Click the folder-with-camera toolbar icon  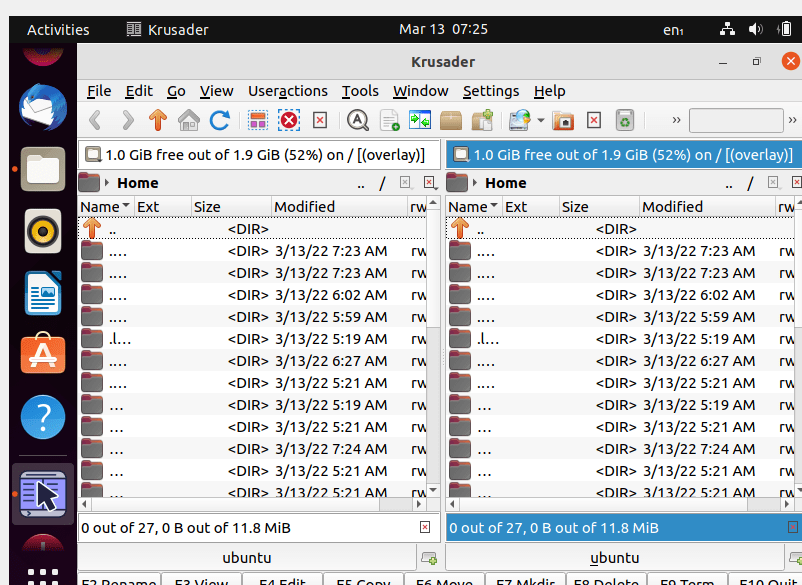(563, 121)
